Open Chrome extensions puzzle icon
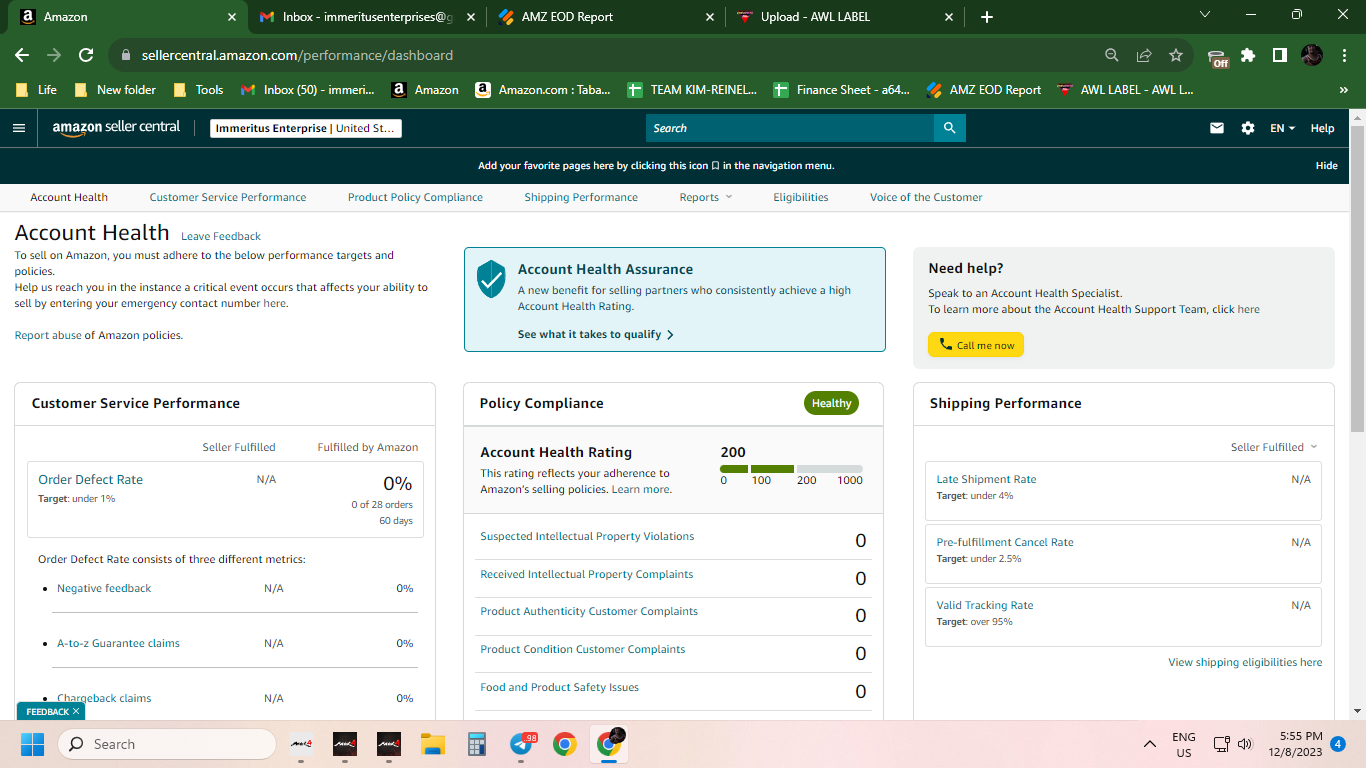 point(1248,55)
